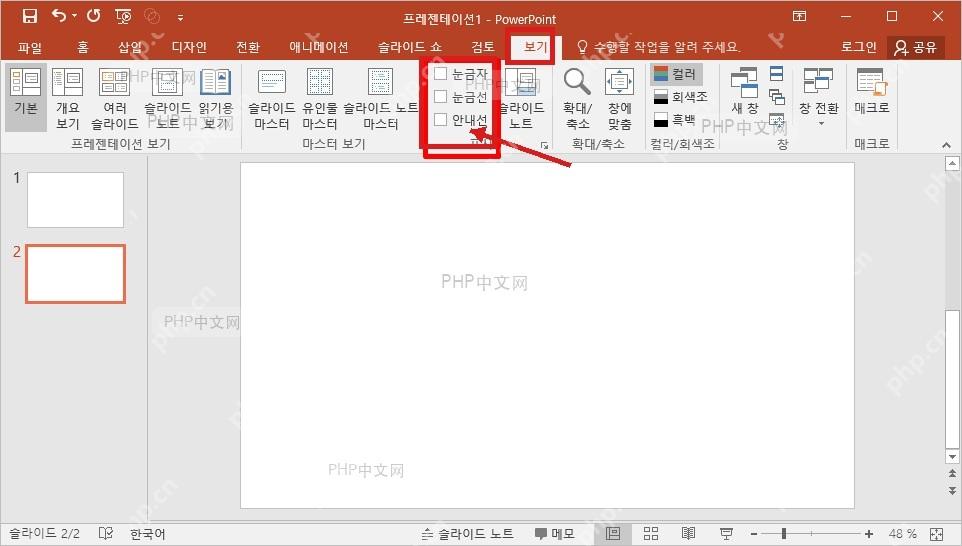Open the 창 전환 switch windows dropdown
The height and width of the screenshot is (546, 962).
point(818,98)
